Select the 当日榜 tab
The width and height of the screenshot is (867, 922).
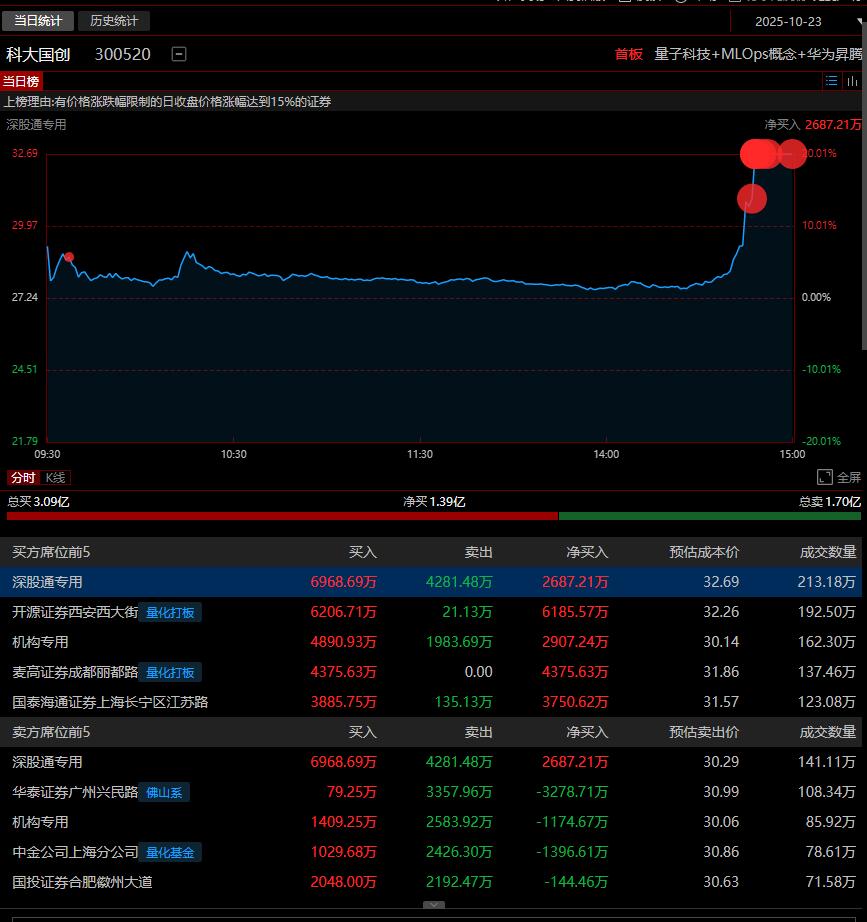tap(21, 81)
